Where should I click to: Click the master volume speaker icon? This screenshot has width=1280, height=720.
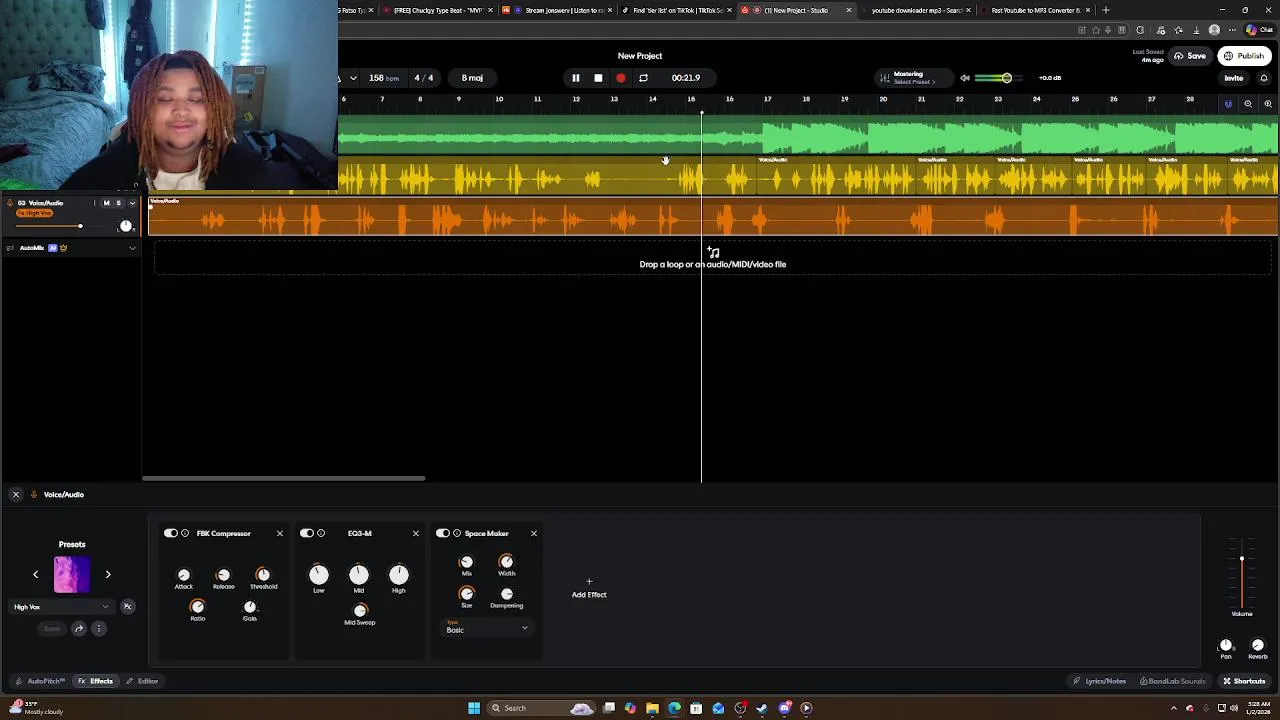click(965, 78)
